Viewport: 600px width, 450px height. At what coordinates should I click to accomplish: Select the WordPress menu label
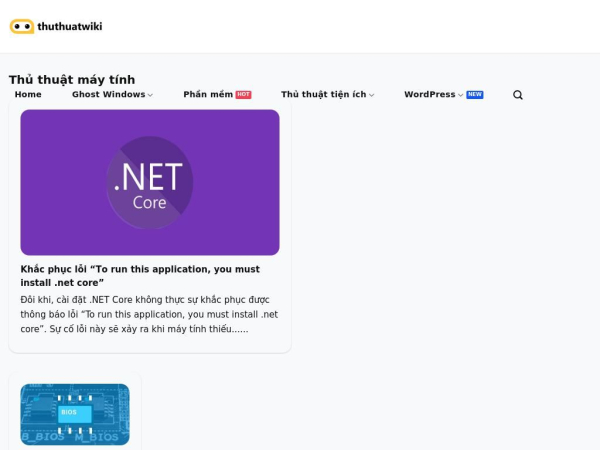click(430, 95)
